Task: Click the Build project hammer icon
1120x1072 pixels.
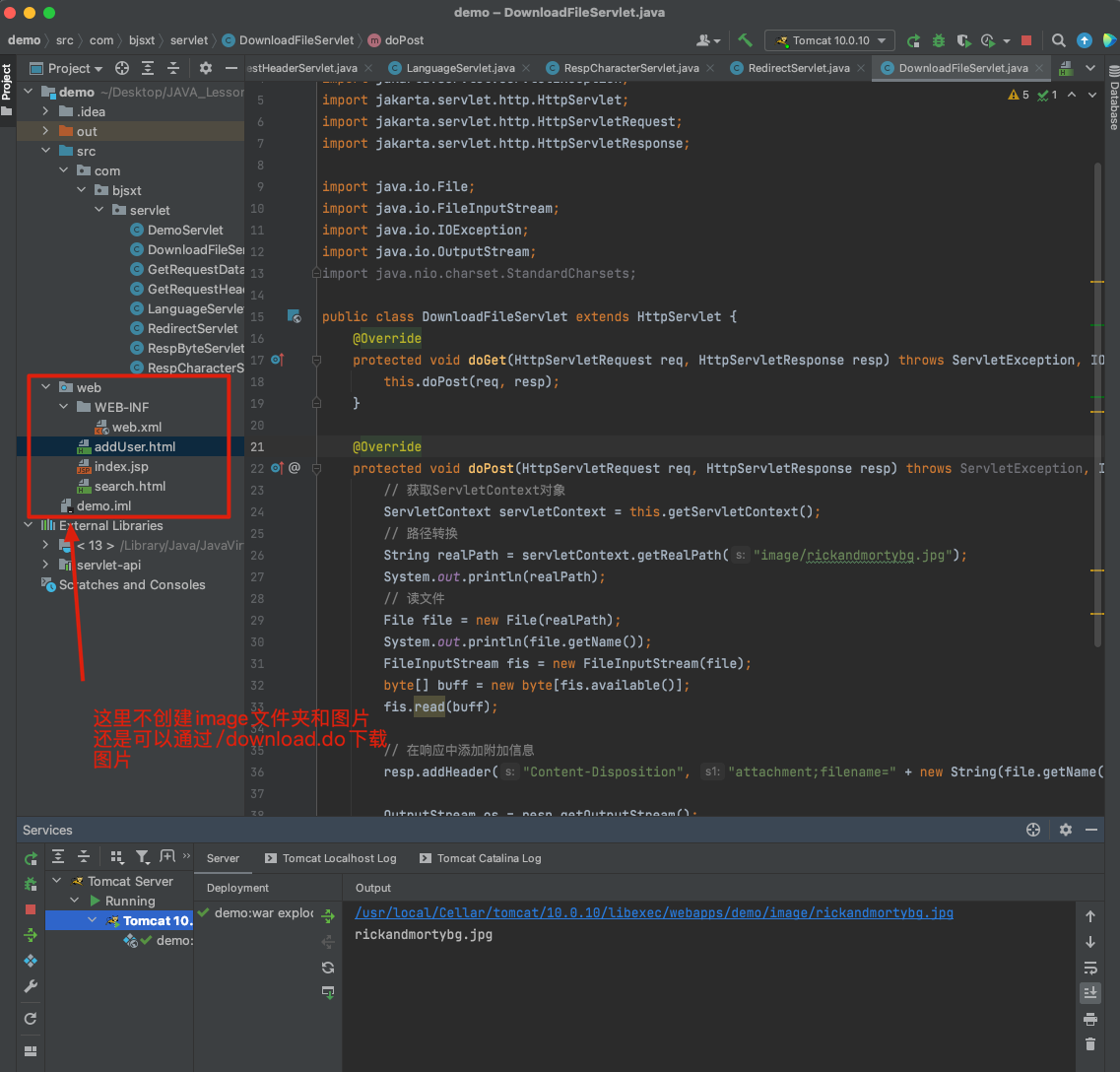Action: 745,40
